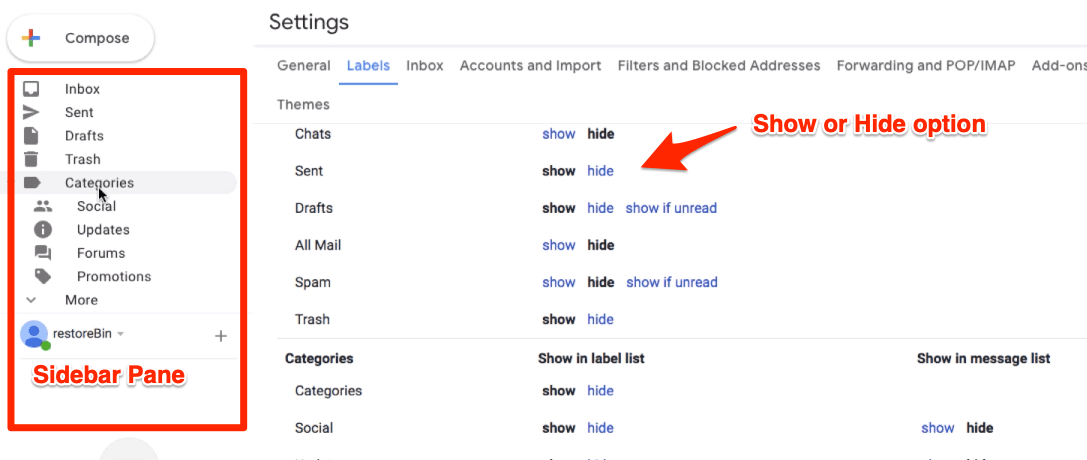Click the Forums chat-bubbles icon

pos(43,253)
